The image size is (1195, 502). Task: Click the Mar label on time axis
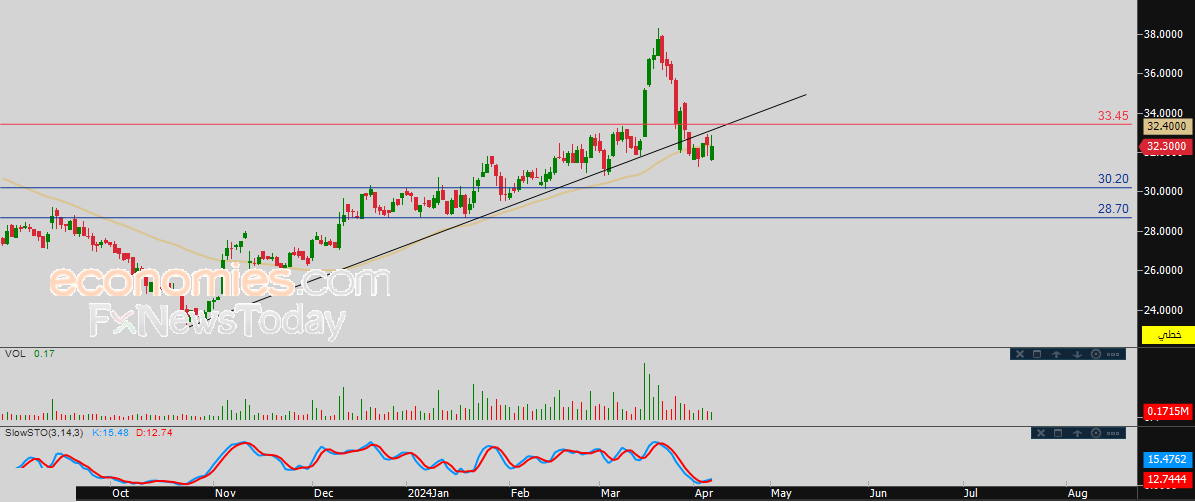609,494
